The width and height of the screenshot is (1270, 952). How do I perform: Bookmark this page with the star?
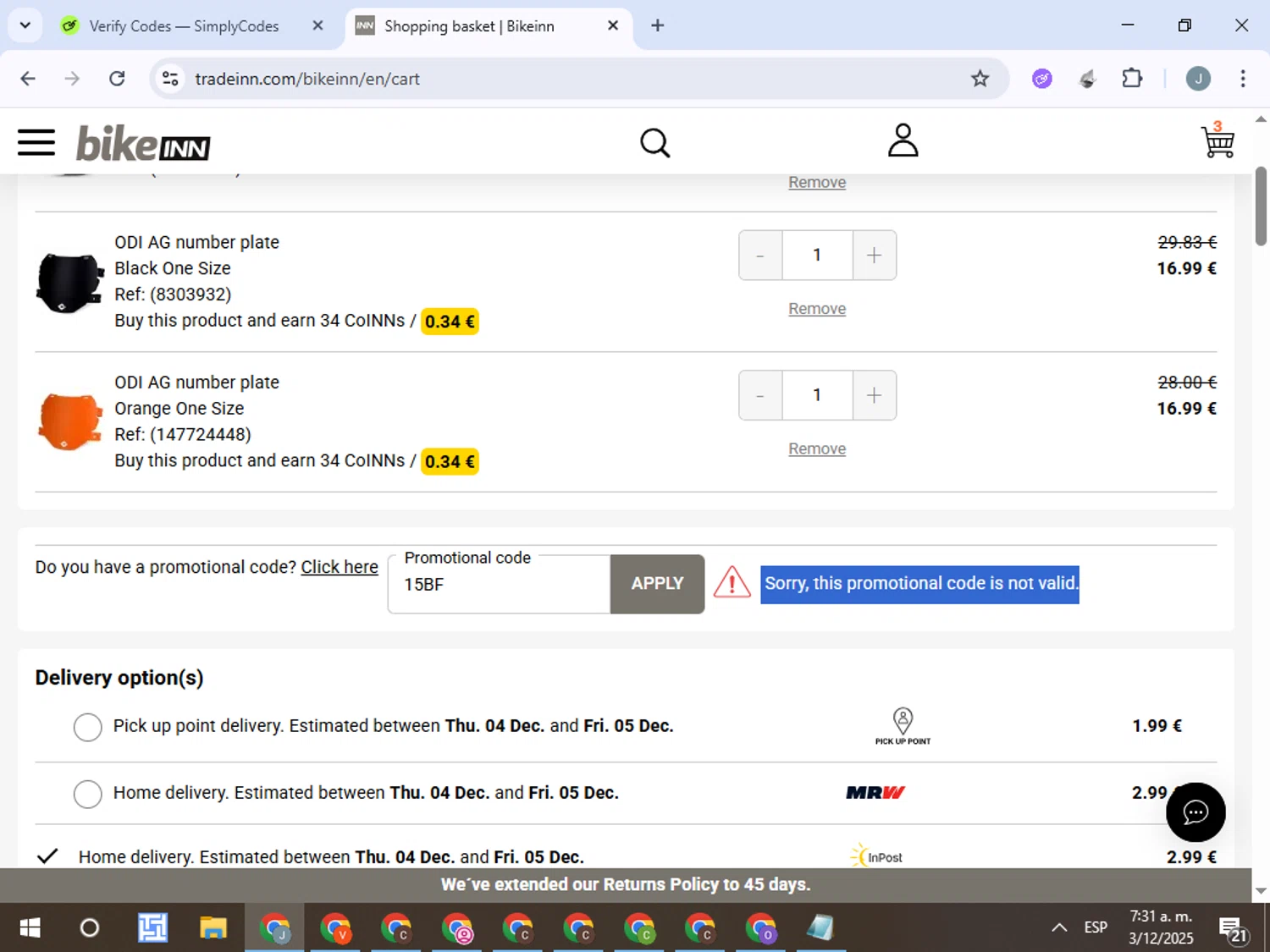[x=980, y=79]
